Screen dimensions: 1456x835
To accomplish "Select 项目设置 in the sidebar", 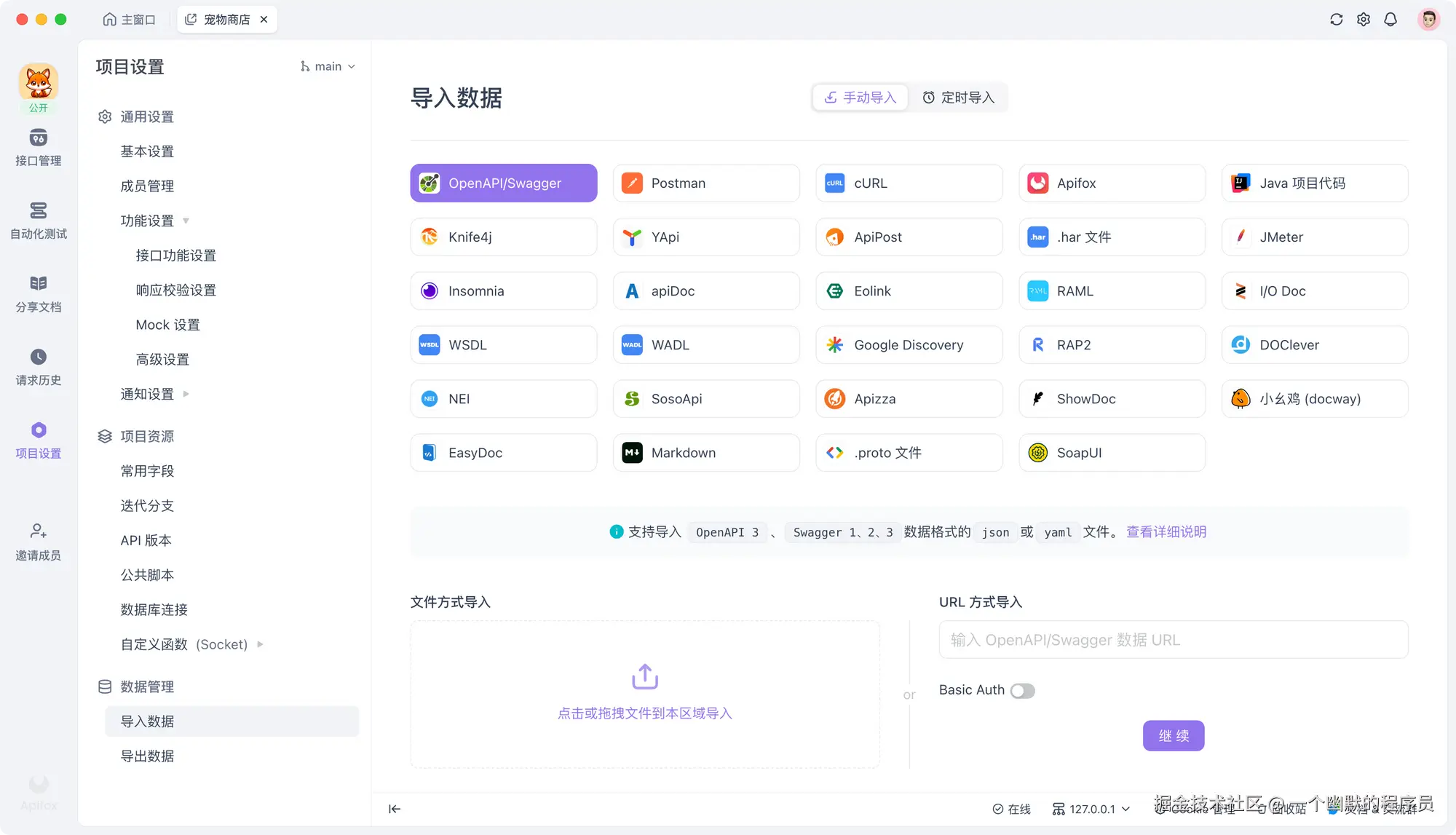I will [38, 441].
